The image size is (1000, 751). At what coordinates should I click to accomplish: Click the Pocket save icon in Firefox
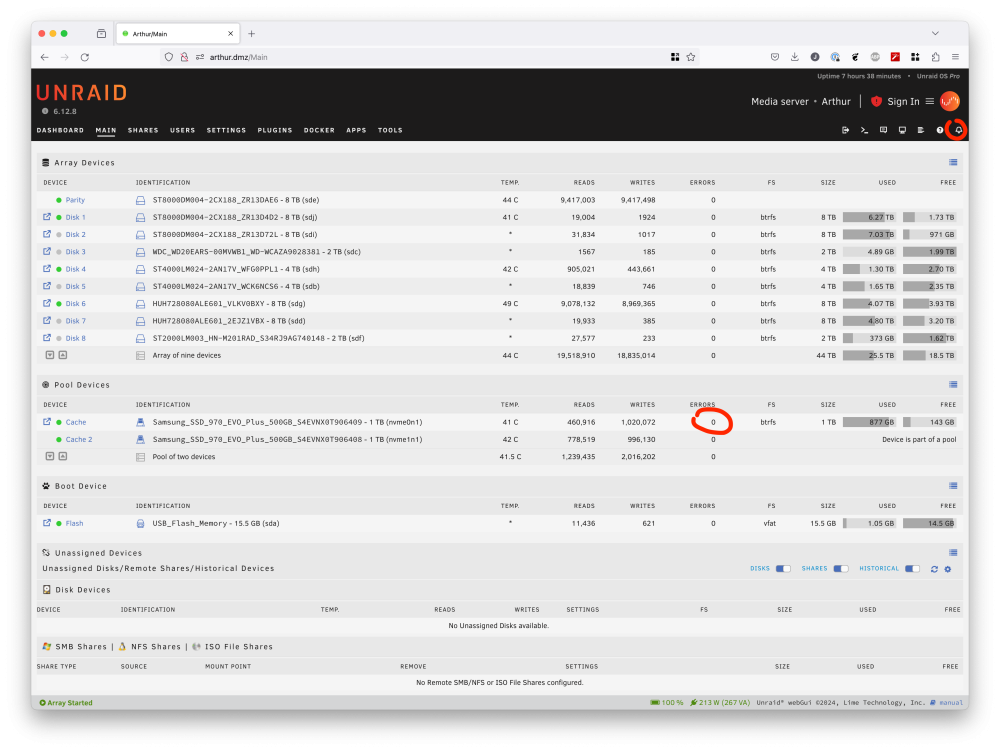775,57
